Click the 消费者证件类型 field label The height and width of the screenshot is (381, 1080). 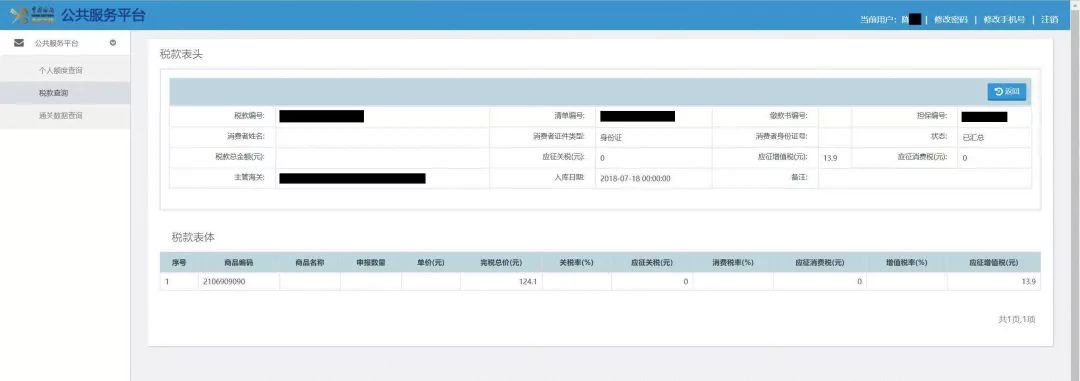(x=558, y=136)
